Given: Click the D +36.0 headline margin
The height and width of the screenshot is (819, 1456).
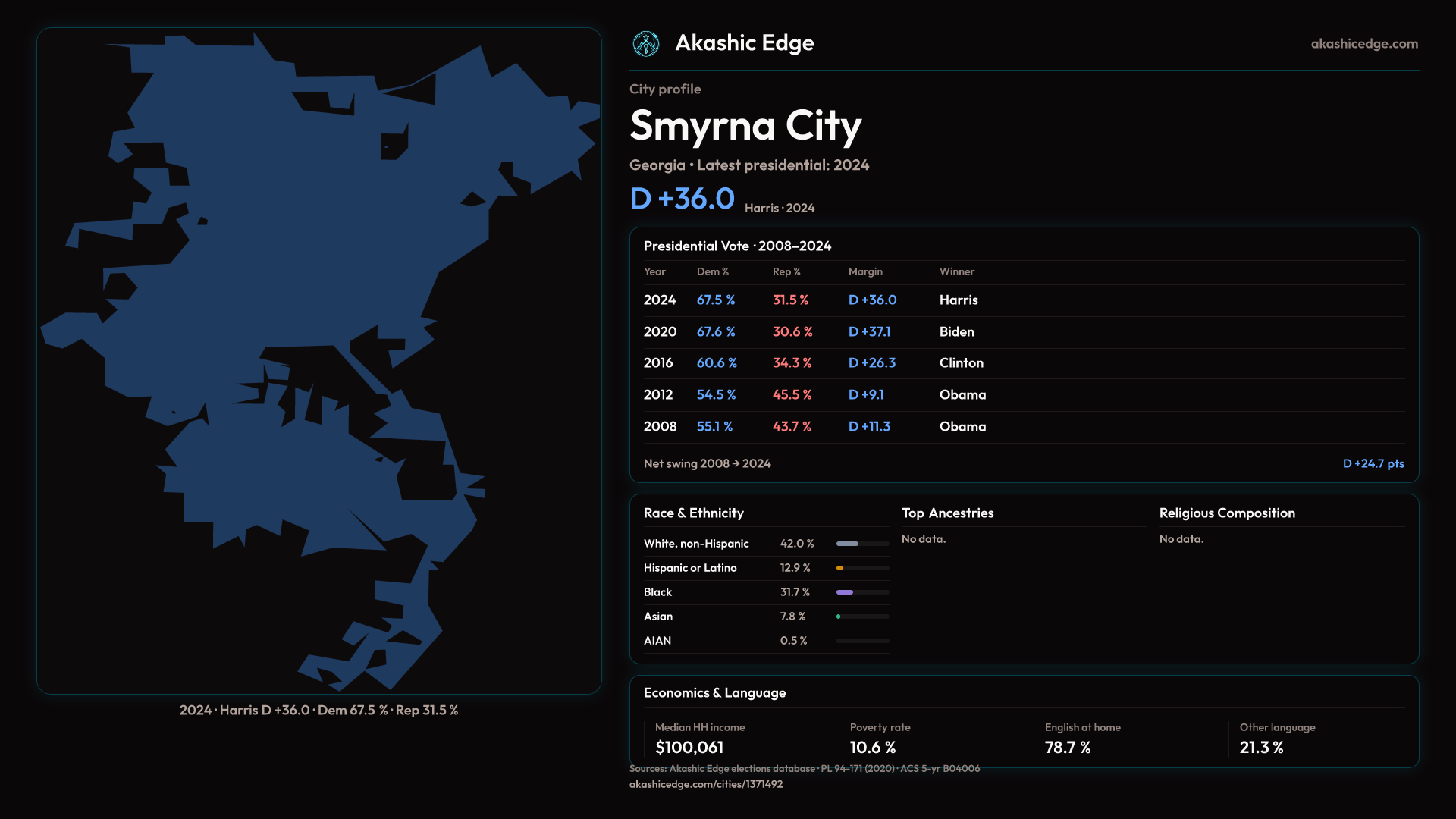Looking at the screenshot, I should [682, 199].
